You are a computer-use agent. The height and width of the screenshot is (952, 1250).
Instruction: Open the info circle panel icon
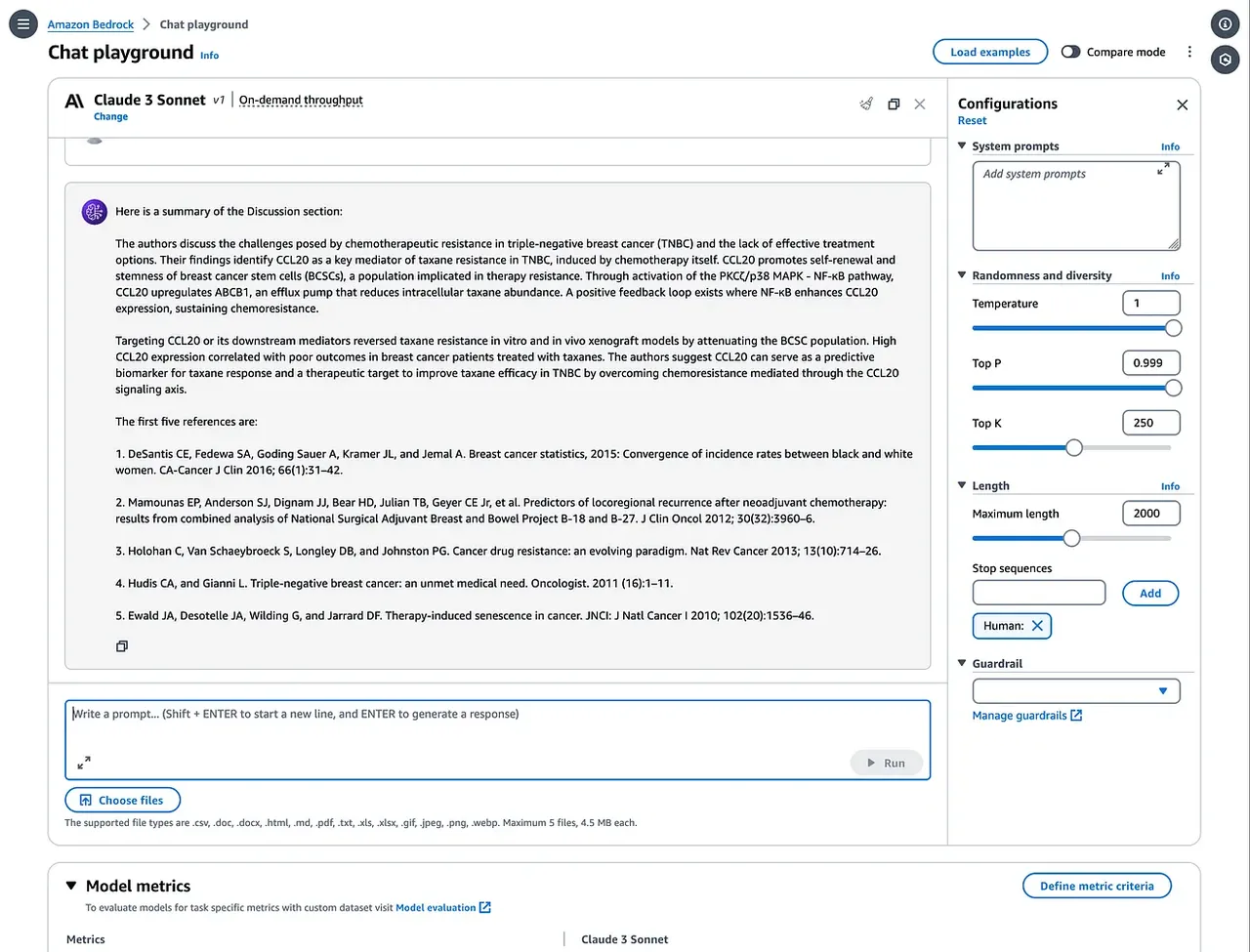point(1226,24)
